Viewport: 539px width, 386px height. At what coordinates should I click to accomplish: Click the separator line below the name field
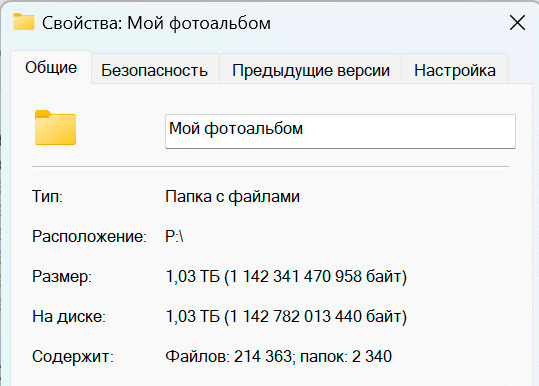tap(271, 166)
